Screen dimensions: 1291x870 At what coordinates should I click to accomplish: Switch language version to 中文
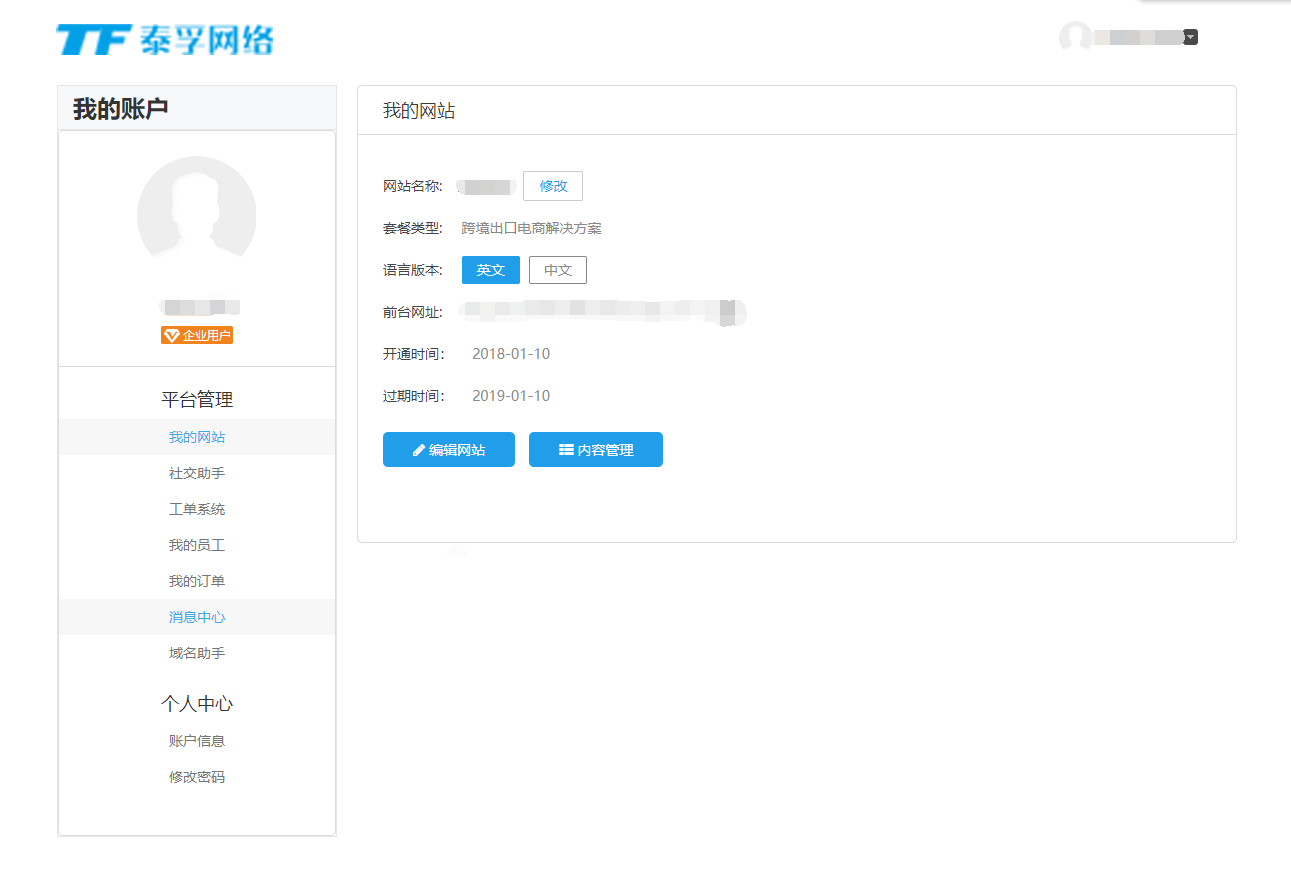(x=557, y=270)
